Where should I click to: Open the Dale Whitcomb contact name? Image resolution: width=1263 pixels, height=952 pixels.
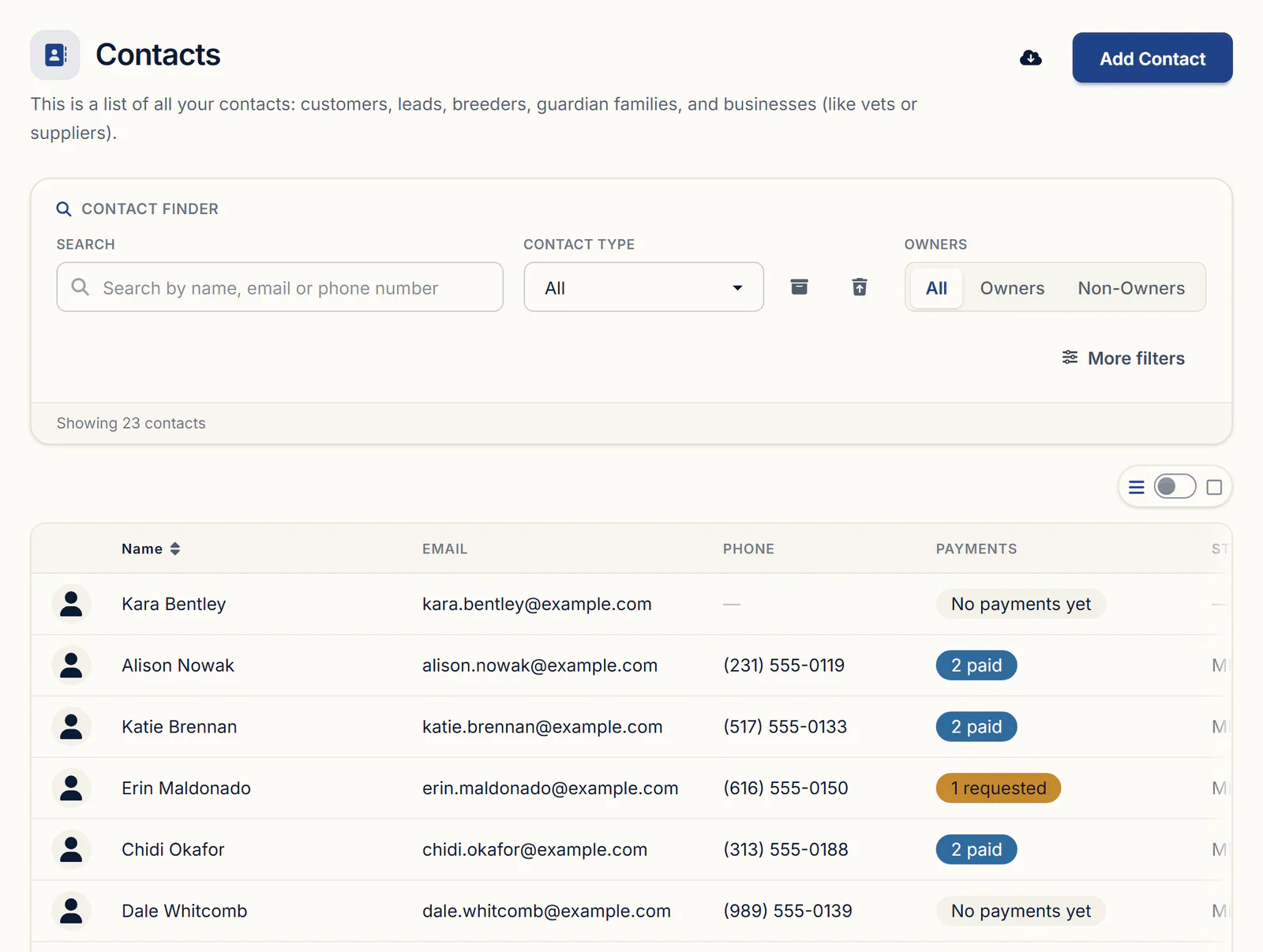click(184, 911)
